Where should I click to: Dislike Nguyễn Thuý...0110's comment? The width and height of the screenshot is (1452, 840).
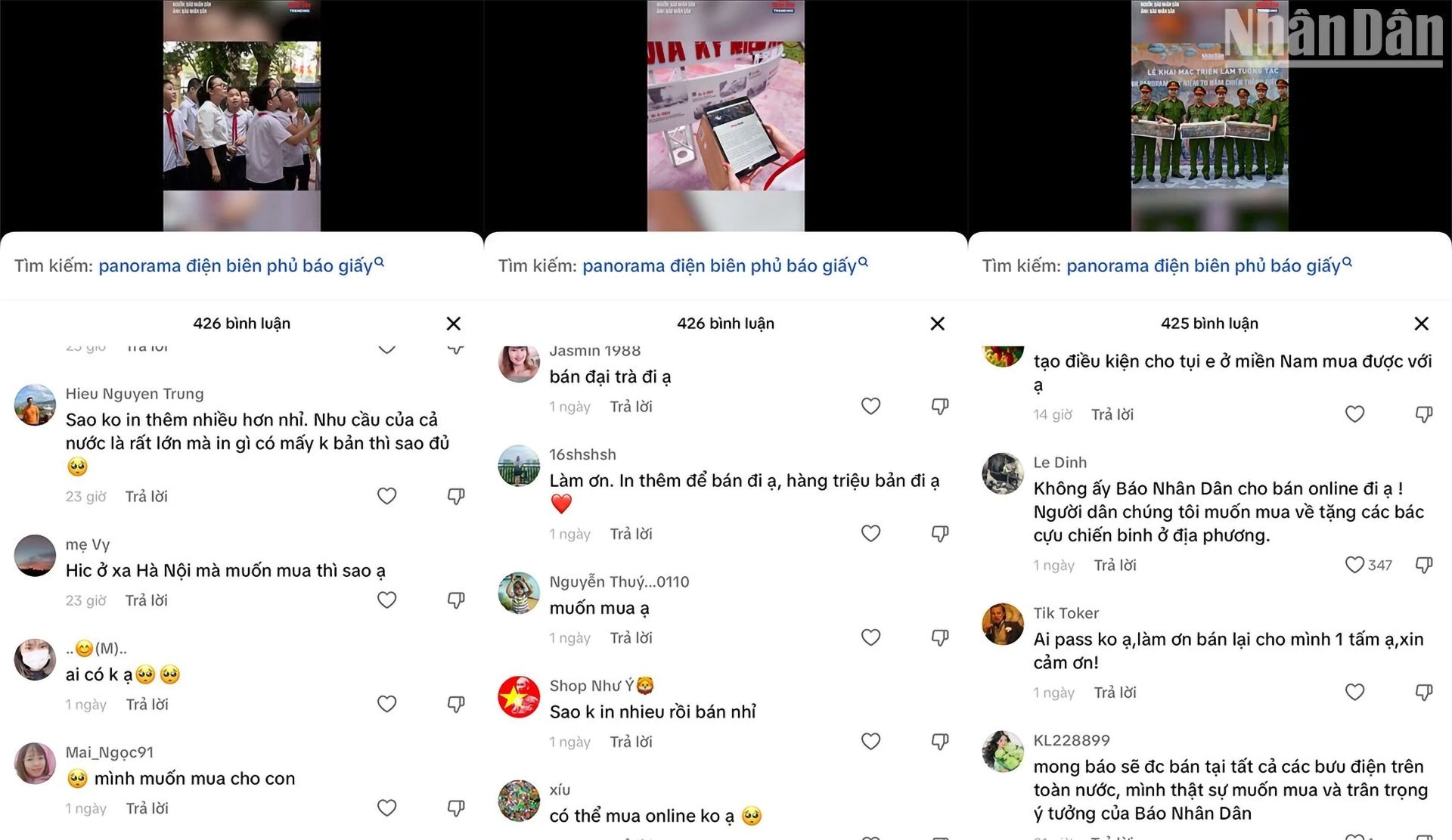click(940, 638)
